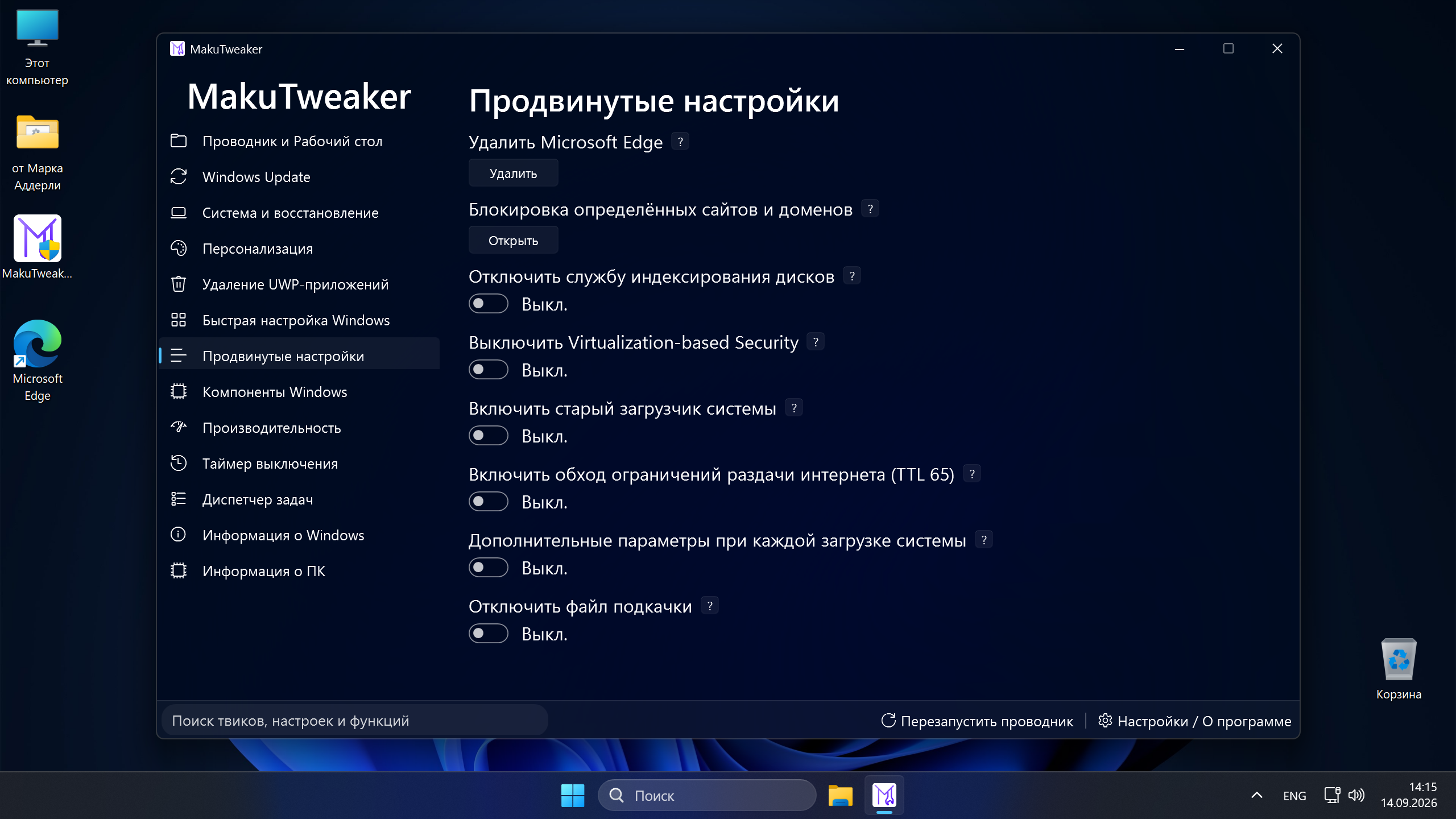
Task: Select the Персонализация menu item
Action: point(299,249)
